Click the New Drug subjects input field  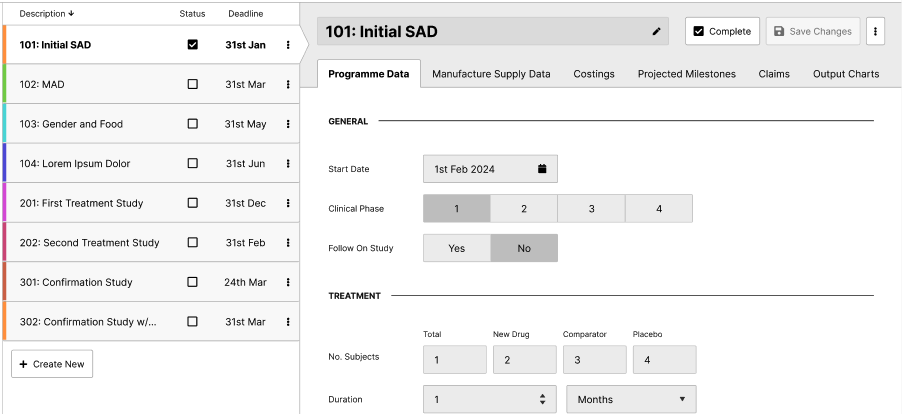524,360
